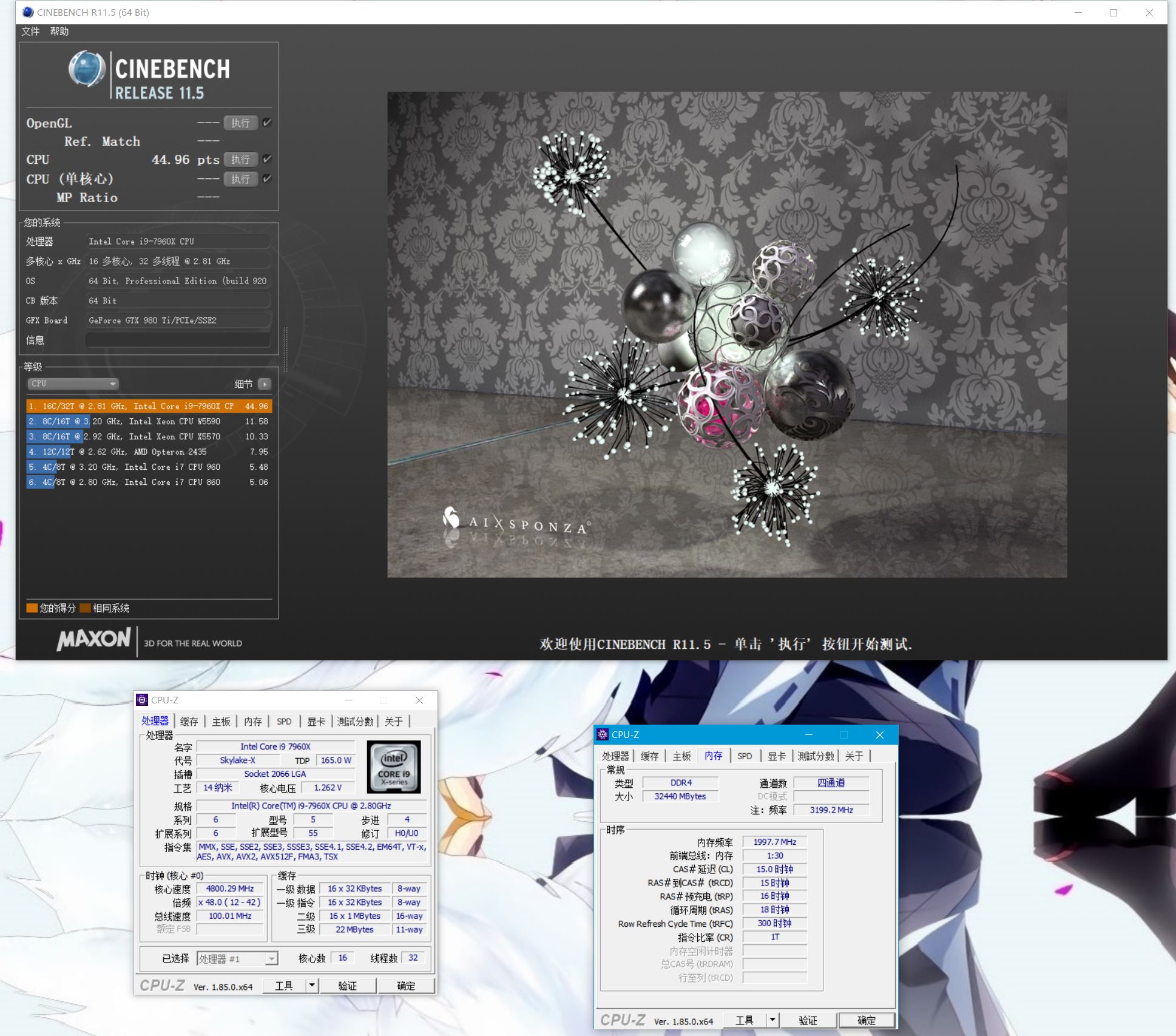Select the Core i7 CPU 960 ranking row
Screen dimensions: 1176x1036
point(149,467)
